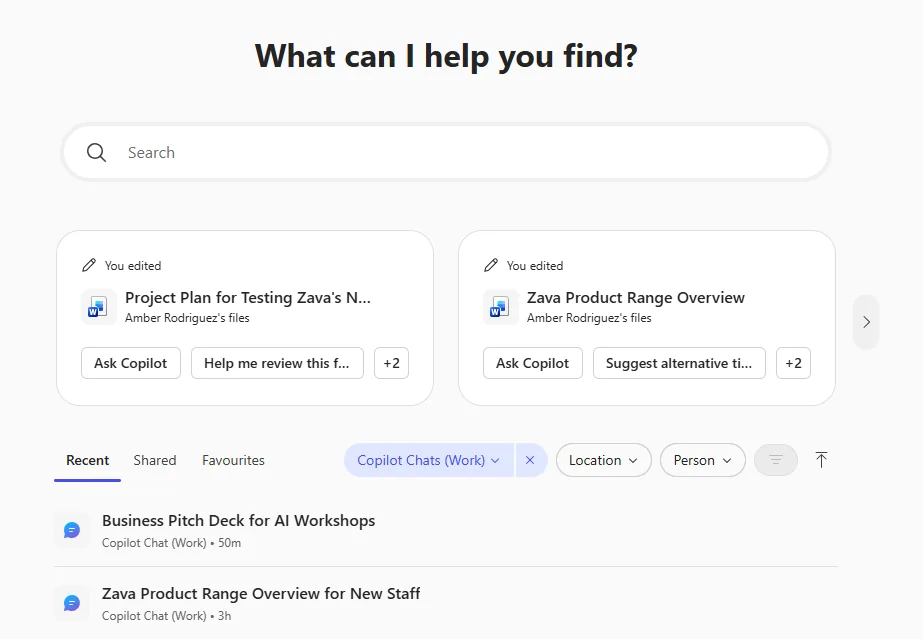The image size is (923, 639).
Task: Click pencil icon on Zava Product Range Overview card
Action: pos(491,265)
